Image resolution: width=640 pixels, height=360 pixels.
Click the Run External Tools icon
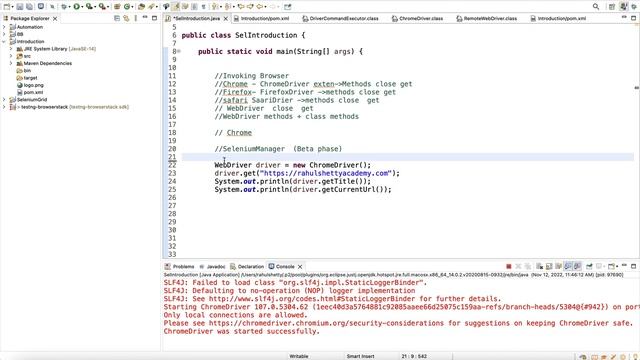click(102, 7)
